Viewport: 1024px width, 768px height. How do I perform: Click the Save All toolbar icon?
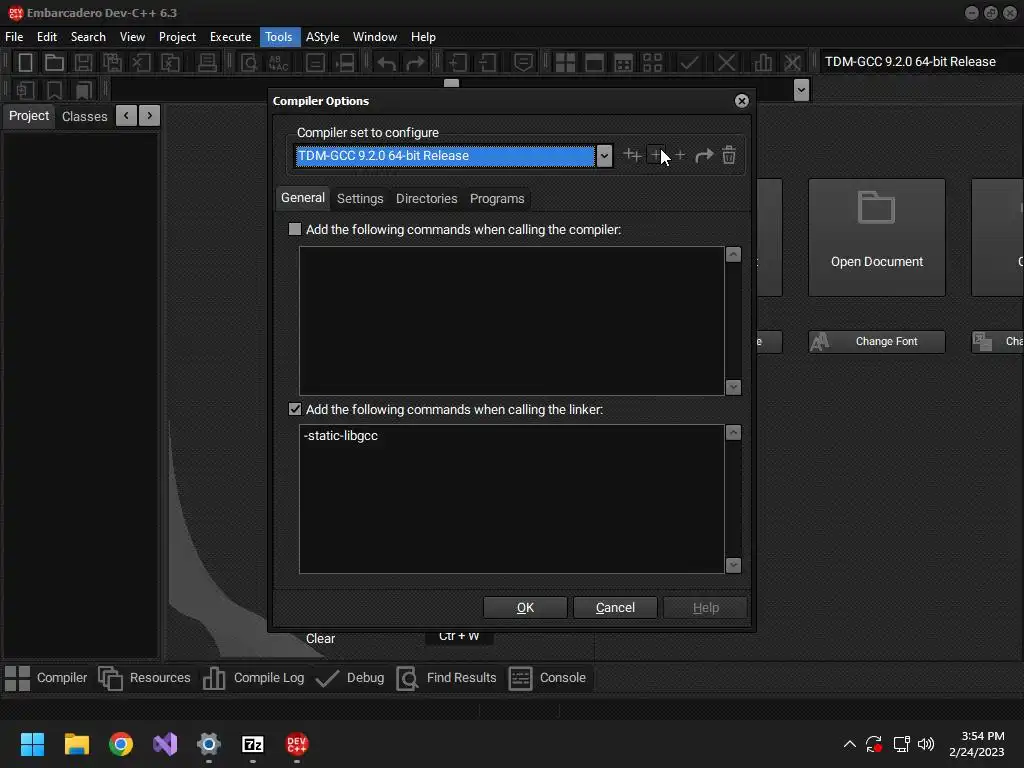point(112,63)
